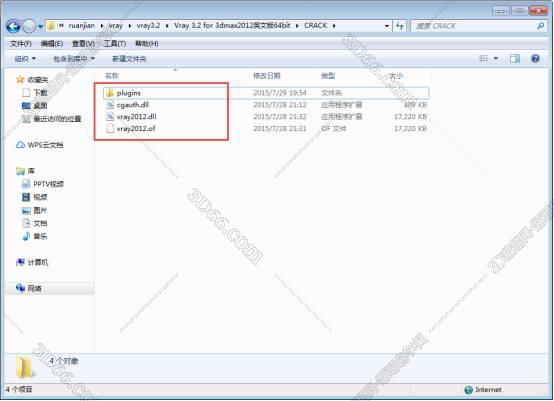This screenshot has width=554, height=401.
Task: Open 视频 library
Action: [x=40, y=197]
